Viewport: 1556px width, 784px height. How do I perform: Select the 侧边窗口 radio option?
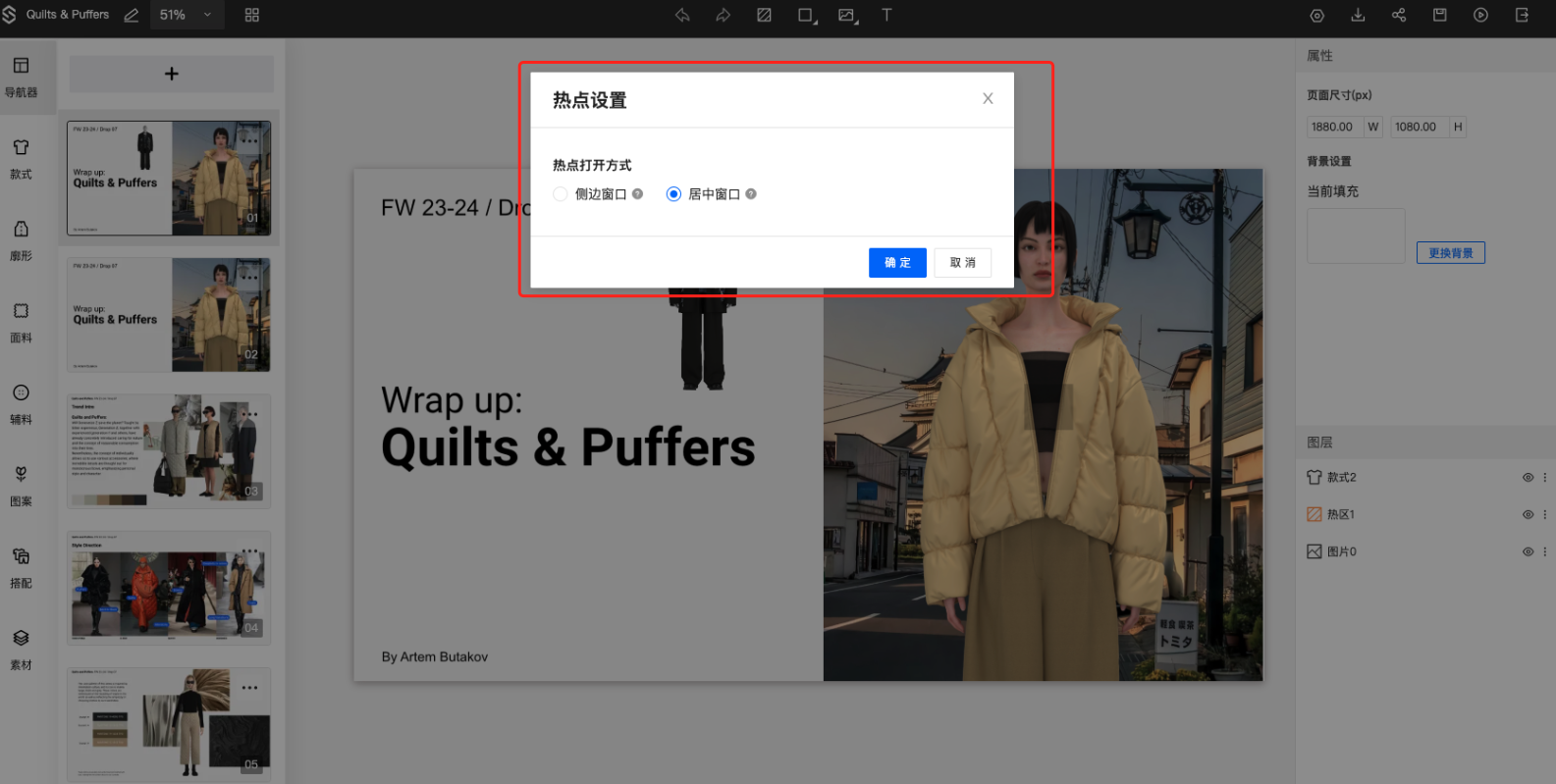pos(561,194)
